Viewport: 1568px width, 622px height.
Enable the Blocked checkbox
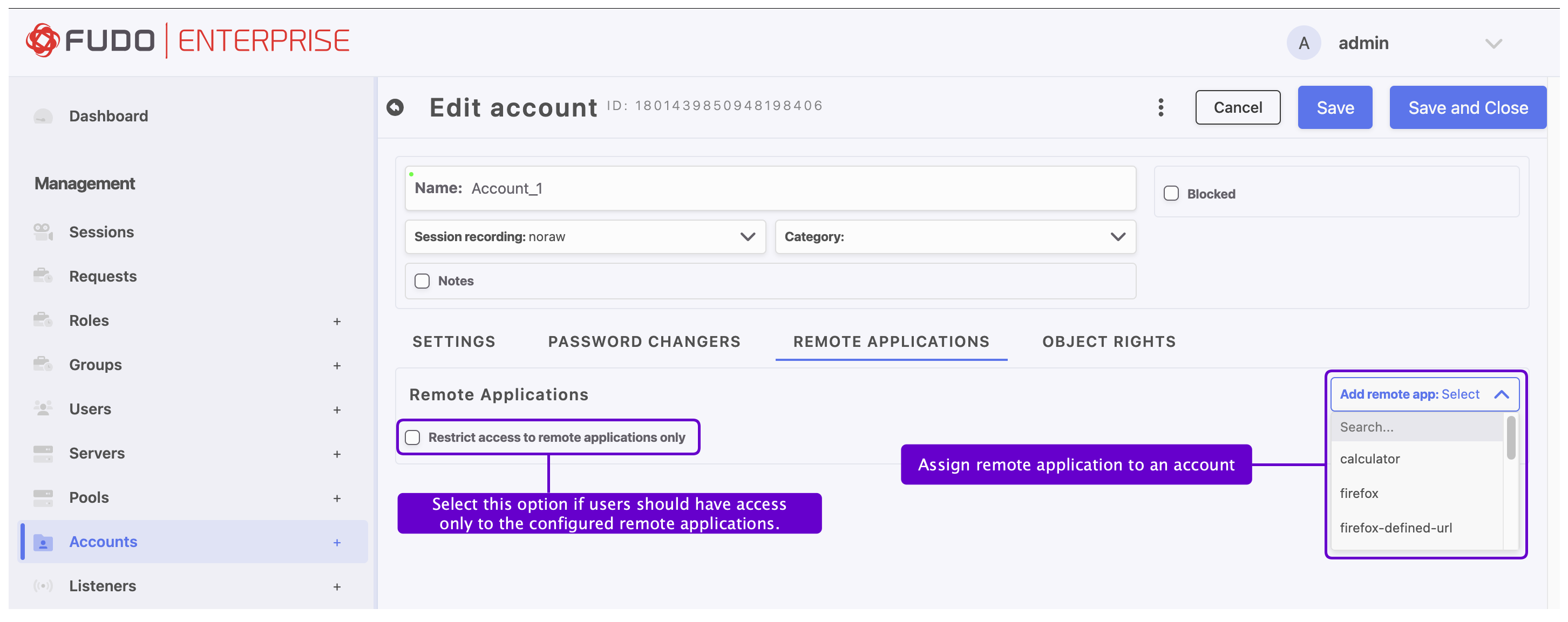[x=1171, y=194]
